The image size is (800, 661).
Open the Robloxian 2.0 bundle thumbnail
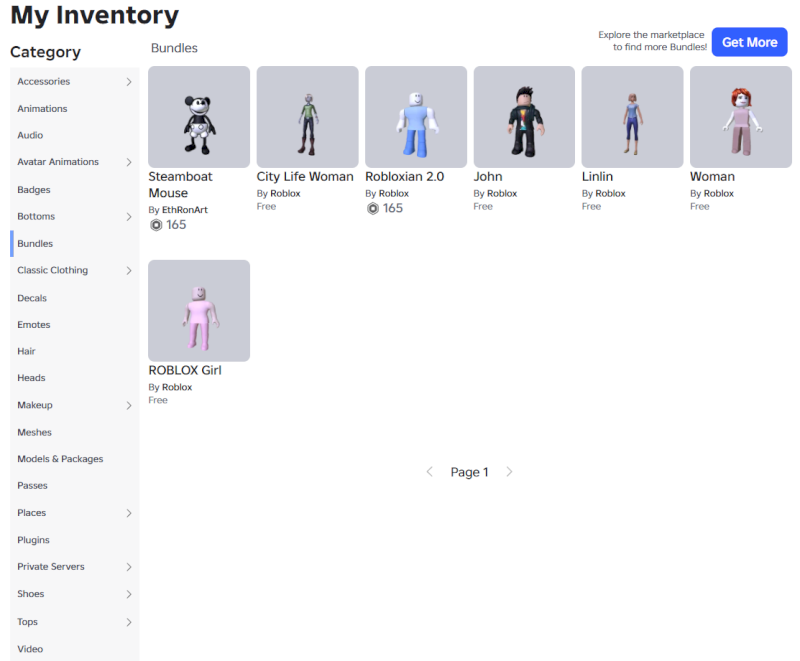(416, 117)
